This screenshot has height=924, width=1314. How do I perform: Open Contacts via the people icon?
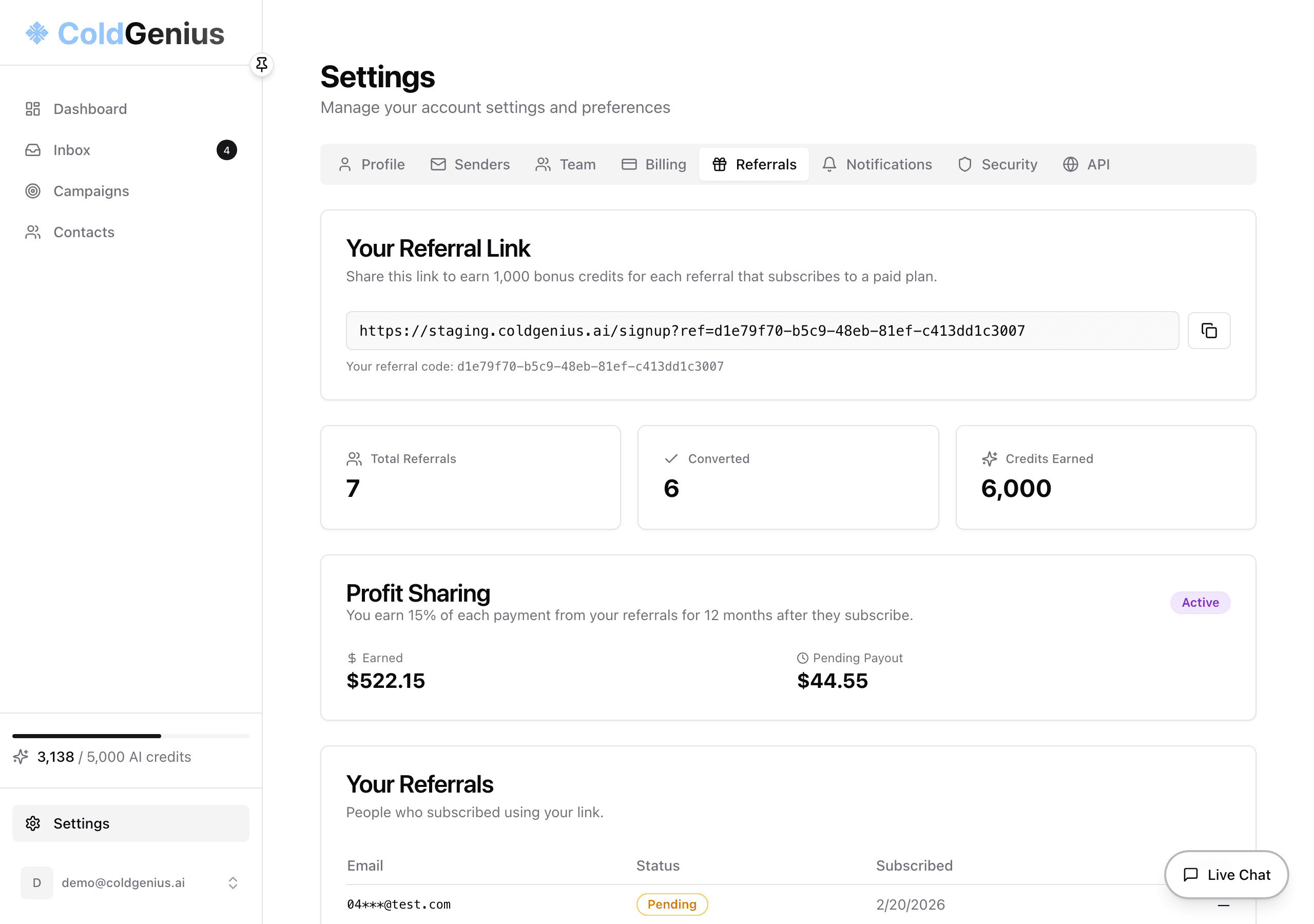(33, 232)
